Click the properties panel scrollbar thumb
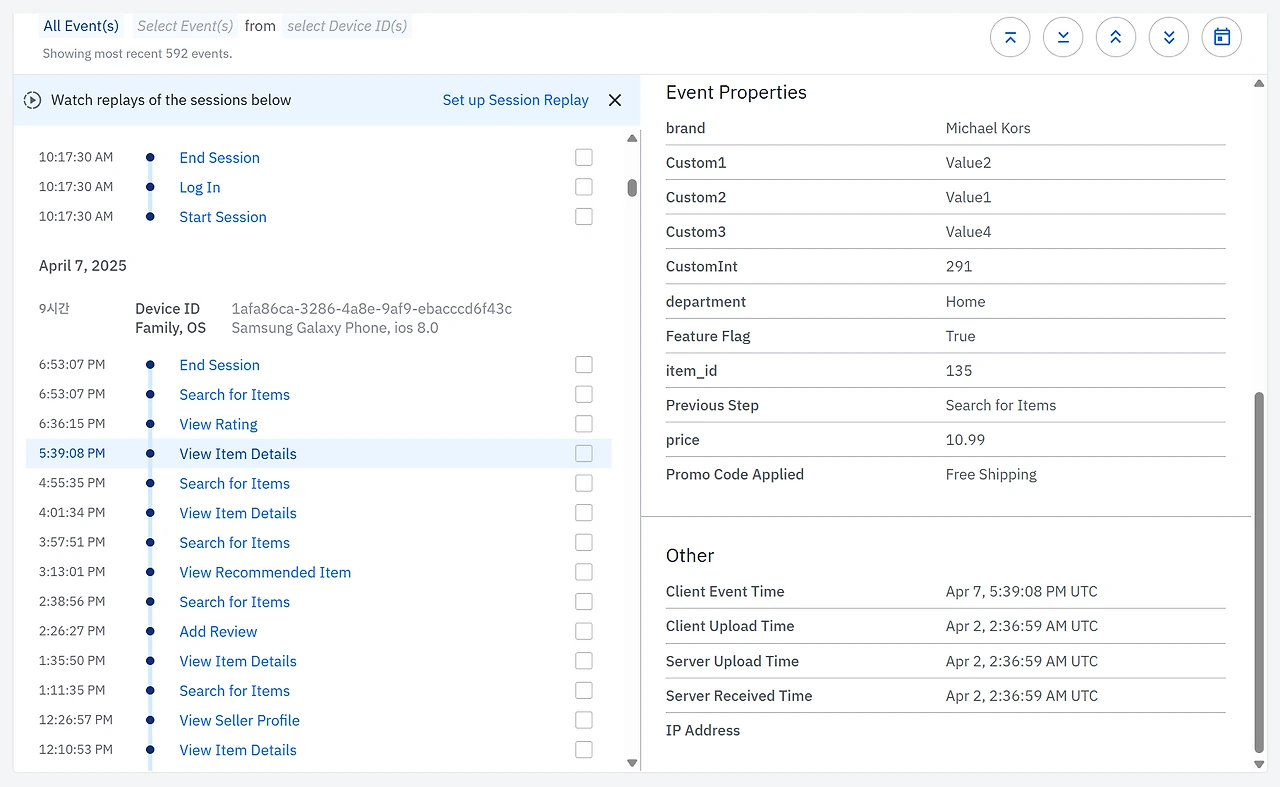The height and width of the screenshot is (787, 1280). coord(1259,570)
